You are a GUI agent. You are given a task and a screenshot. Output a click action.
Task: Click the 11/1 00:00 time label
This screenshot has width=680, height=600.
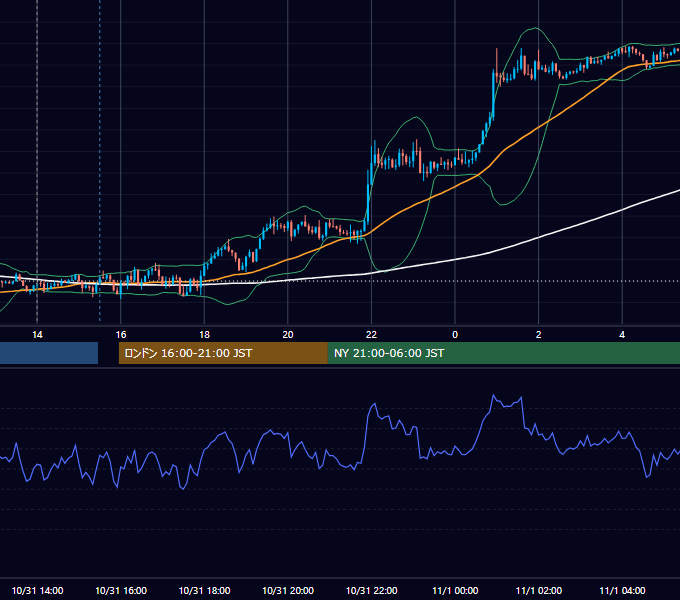click(x=455, y=590)
